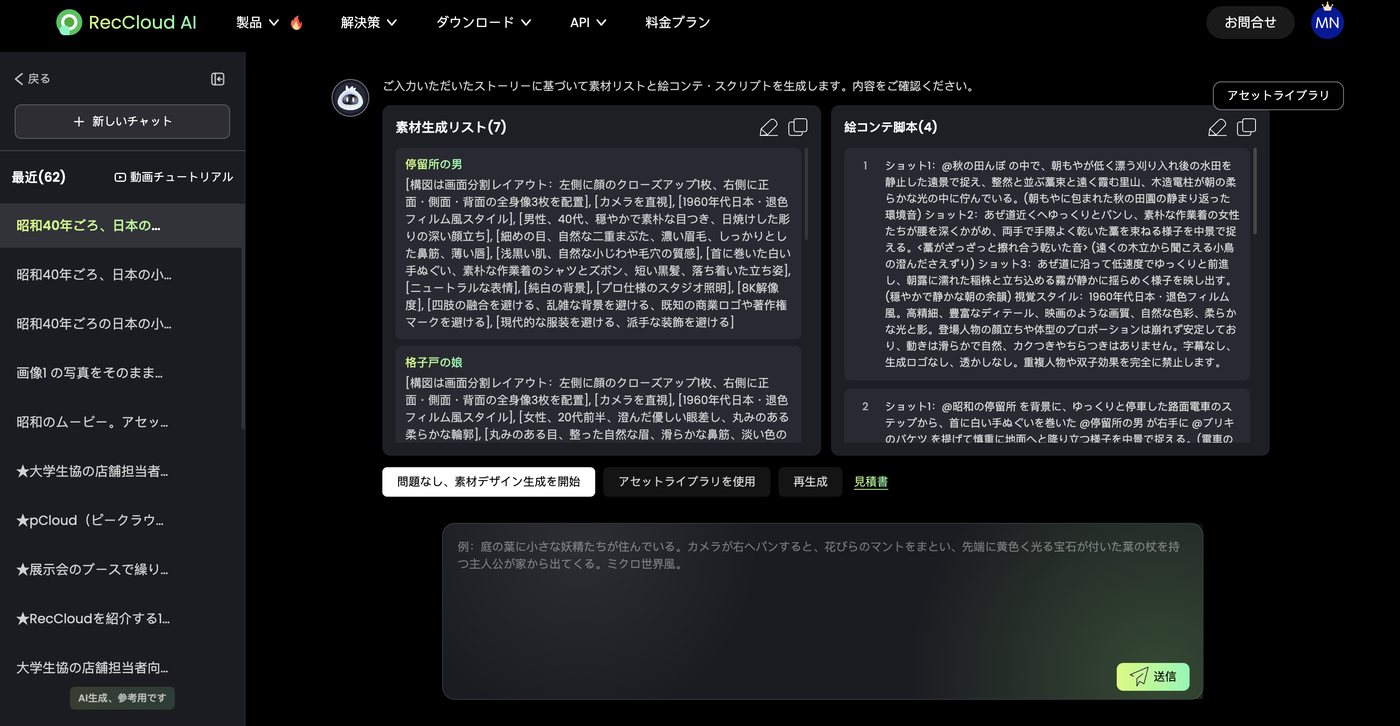Viewport: 1400px width, 726px height.
Task: Open the ダウンロード dropdown menu
Action: point(484,22)
